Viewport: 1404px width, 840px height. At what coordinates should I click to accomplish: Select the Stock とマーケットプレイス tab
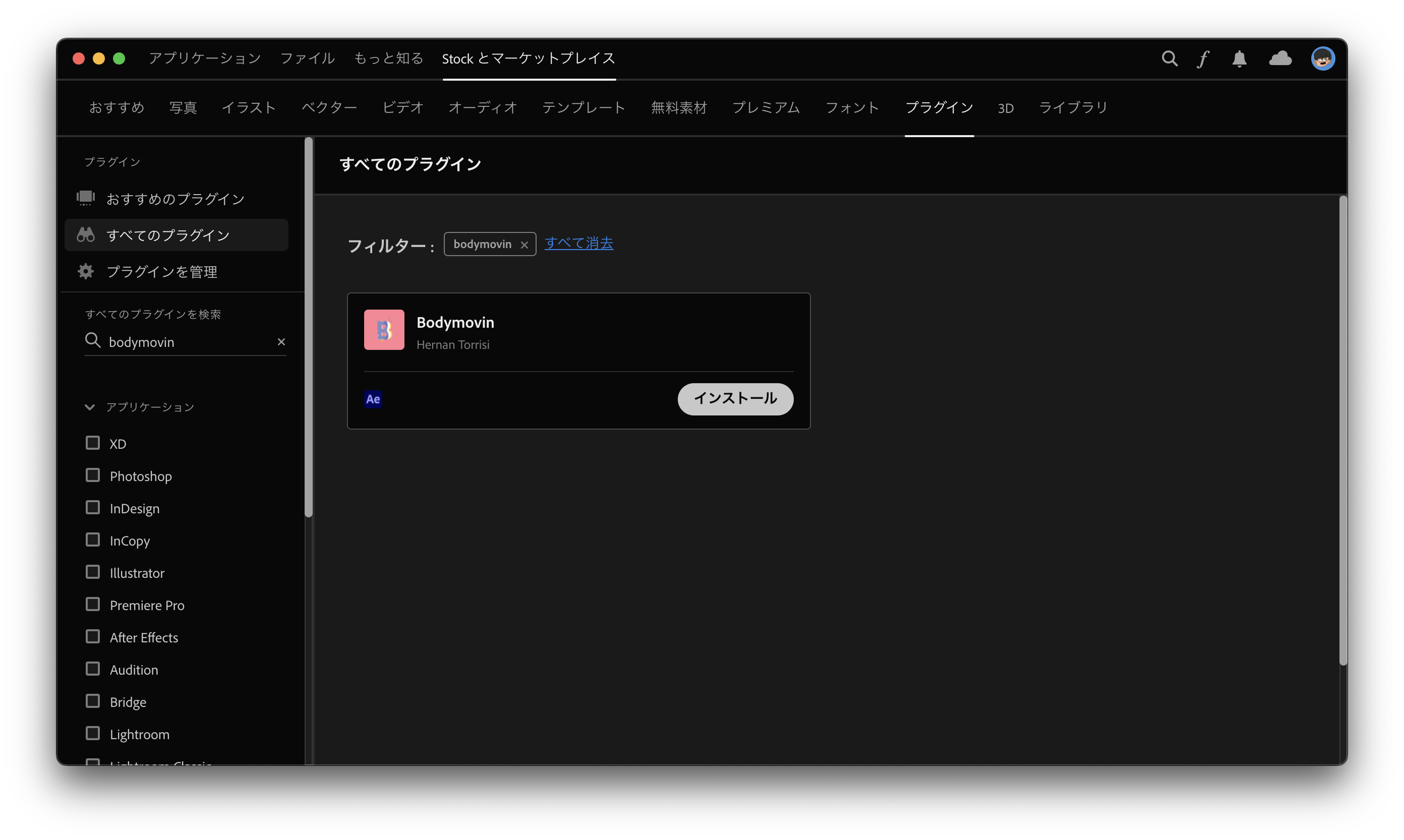click(x=528, y=58)
